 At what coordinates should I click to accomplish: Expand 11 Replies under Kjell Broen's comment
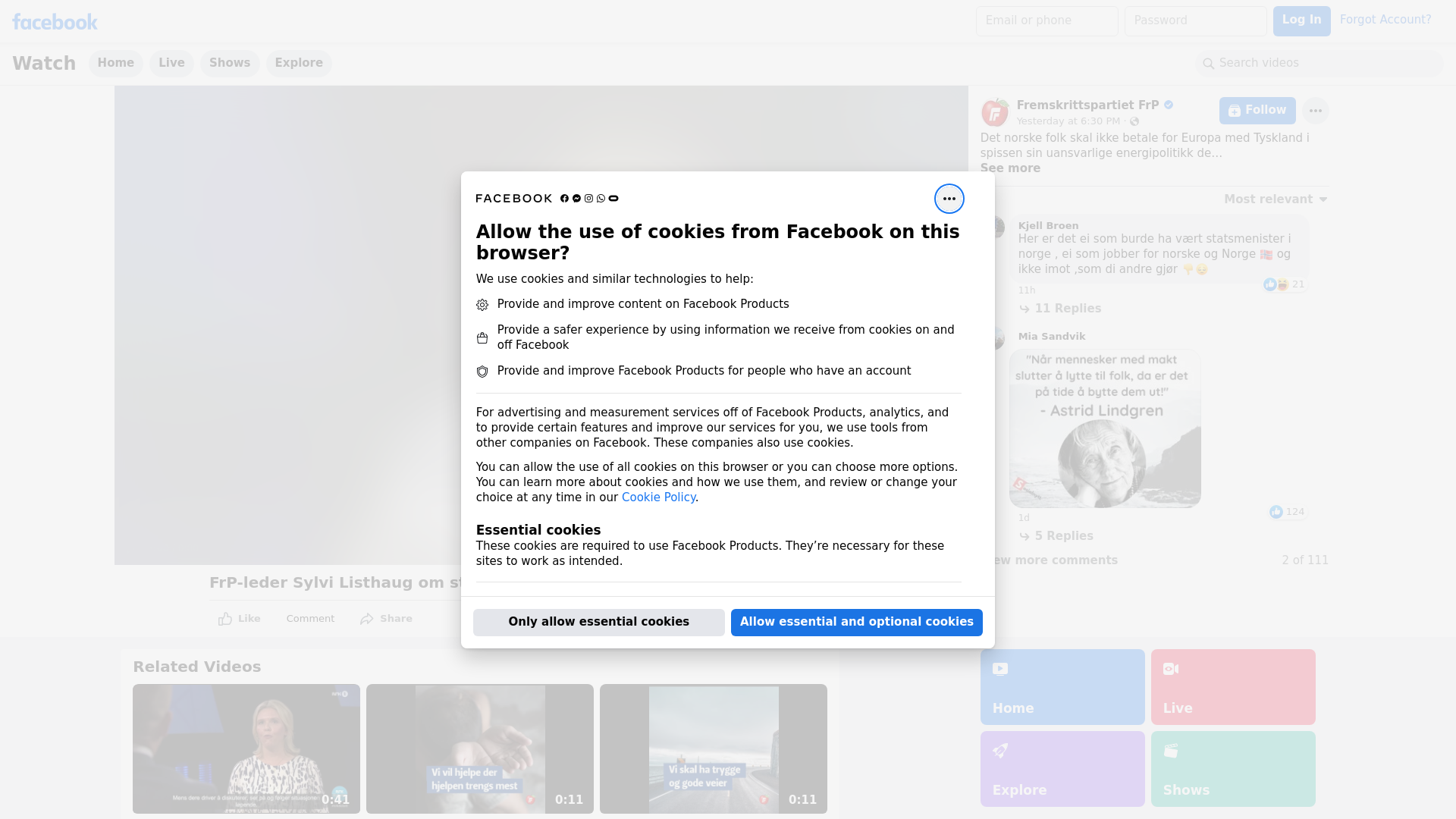[1060, 309]
